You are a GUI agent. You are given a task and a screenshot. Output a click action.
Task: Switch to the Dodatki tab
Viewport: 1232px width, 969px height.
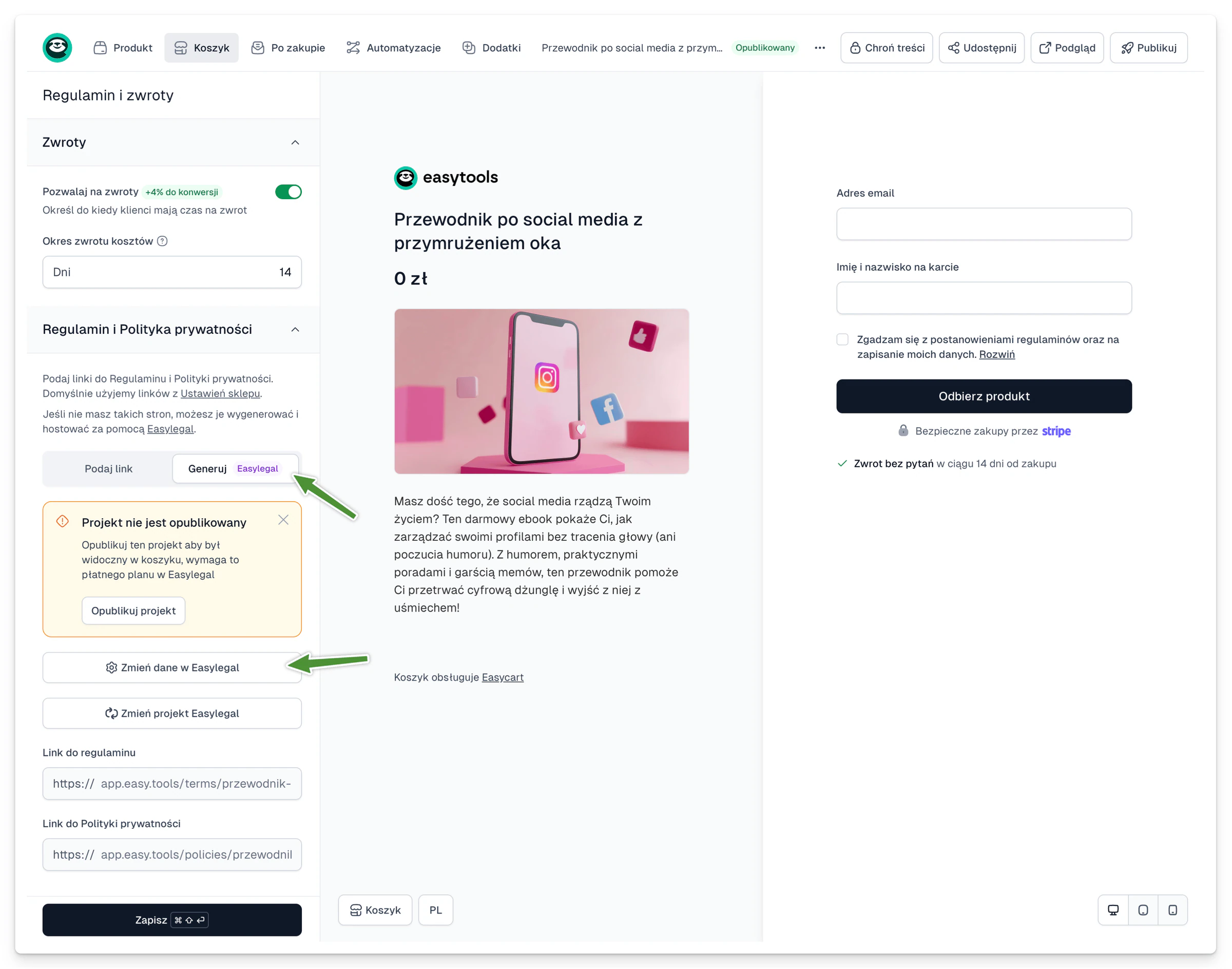pyautogui.click(x=491, y=48)
